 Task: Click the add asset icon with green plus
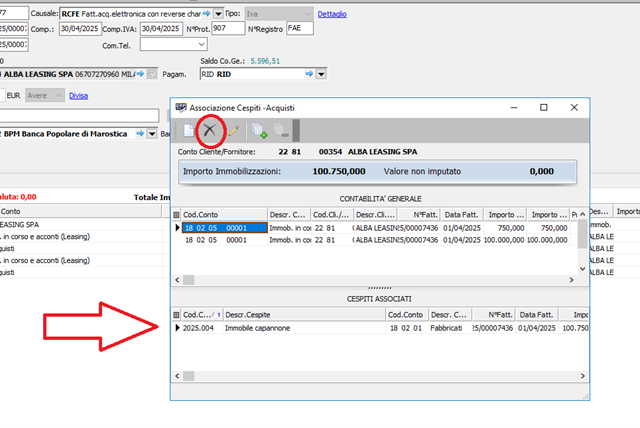coord(260,130)
